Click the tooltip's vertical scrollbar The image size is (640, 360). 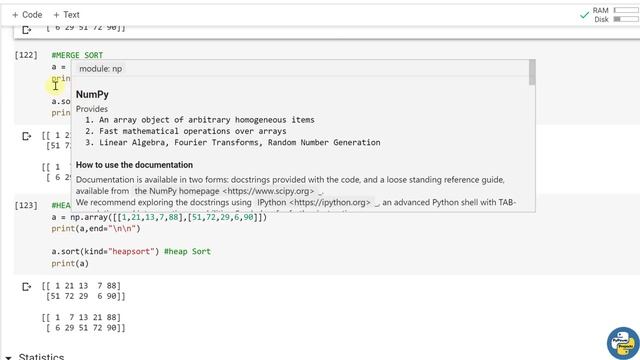(x=532, y=73)
